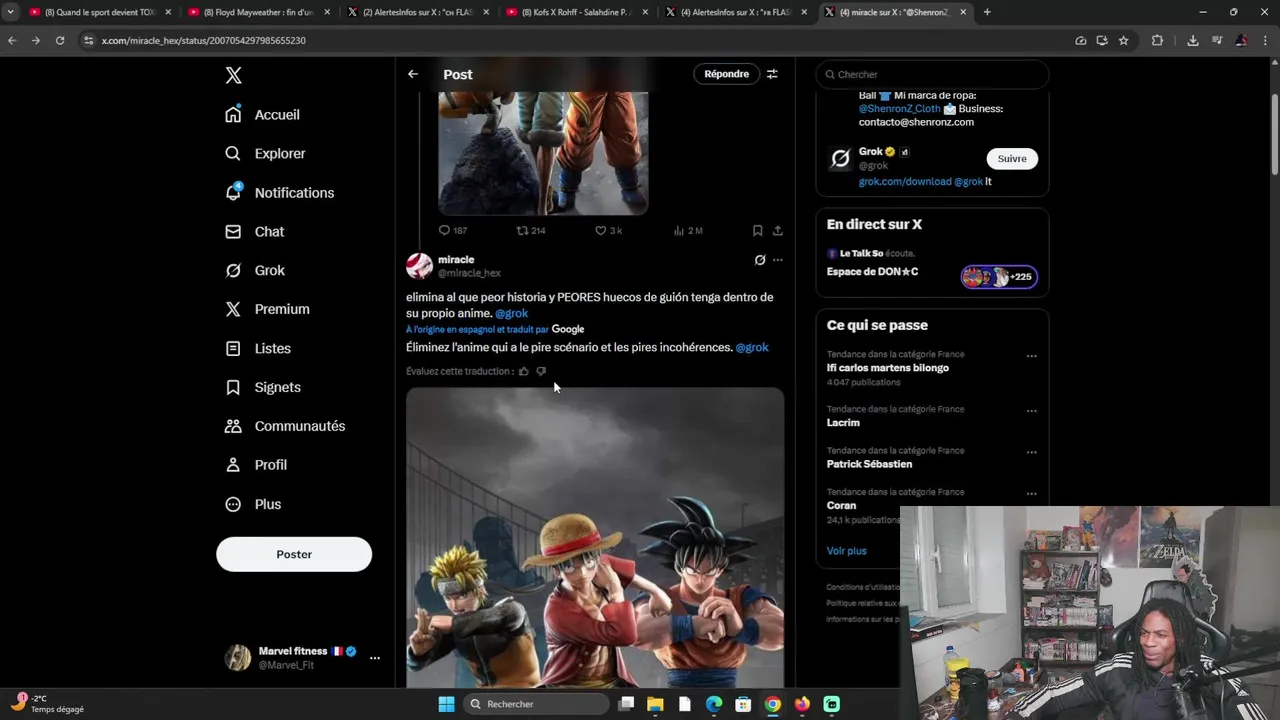Screen dimensions: 1280x720
Task: Click the Rechercher taskbar search box
Action: pos(538,704)
